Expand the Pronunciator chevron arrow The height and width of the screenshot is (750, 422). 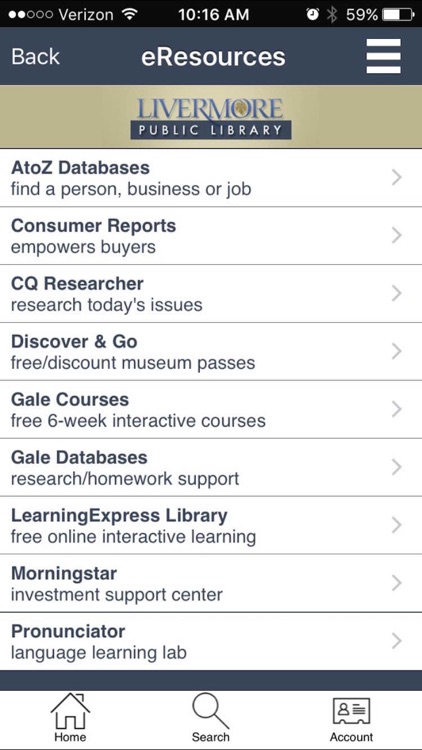(x=396, y=641)
